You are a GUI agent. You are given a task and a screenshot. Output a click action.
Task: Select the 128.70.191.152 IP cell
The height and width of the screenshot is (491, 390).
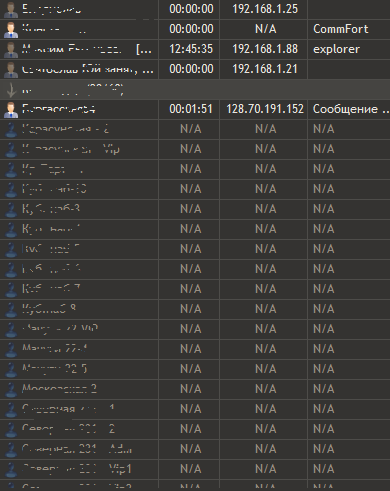tap(265, 109)
